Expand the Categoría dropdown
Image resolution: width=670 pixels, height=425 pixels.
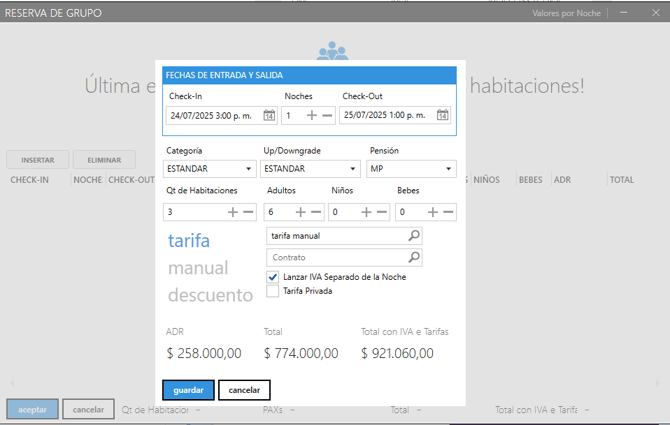click(249, 169)
